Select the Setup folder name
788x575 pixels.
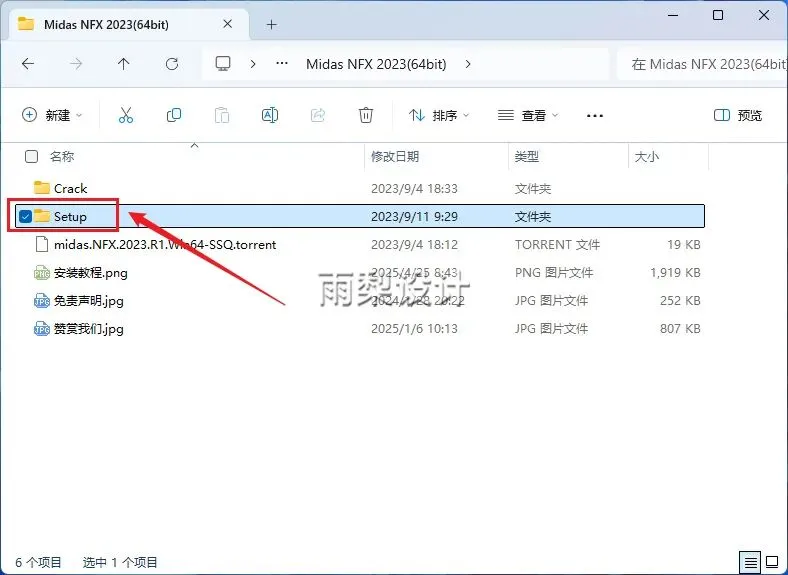tap(70, 217)
